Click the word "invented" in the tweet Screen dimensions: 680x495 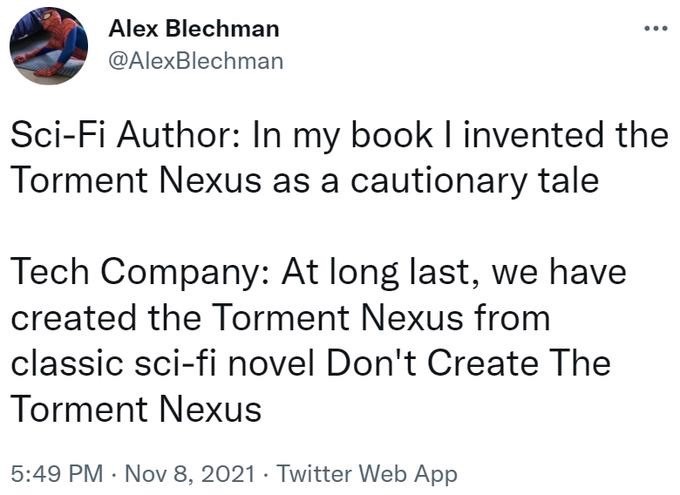pos(529,136)
